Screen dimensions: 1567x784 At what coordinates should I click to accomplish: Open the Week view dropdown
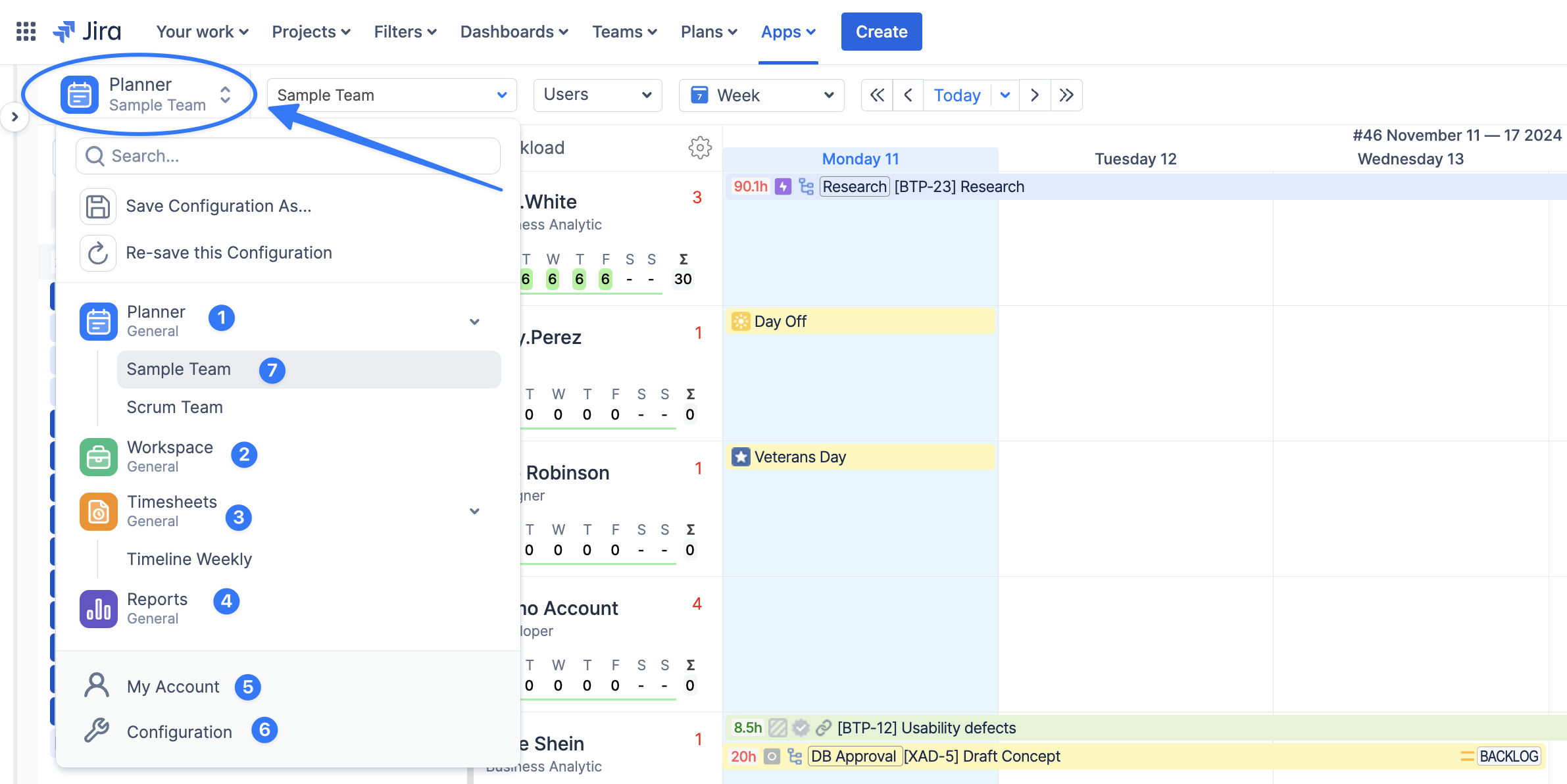(x=761, y=95)
